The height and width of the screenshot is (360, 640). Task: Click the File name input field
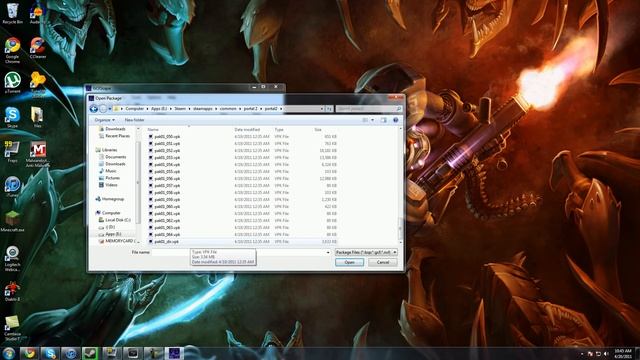click(241, 252)
